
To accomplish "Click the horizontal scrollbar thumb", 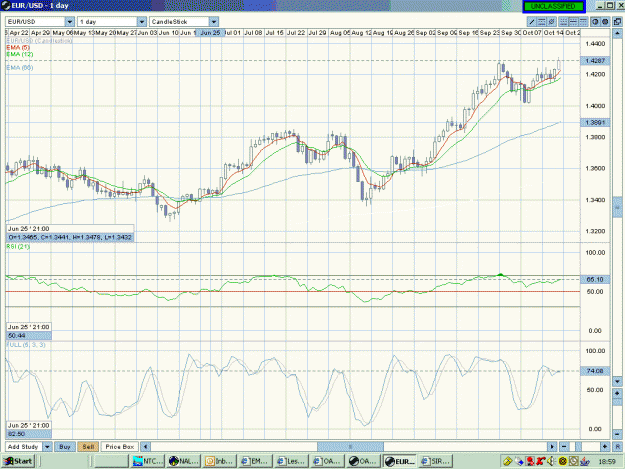I will point(350,447).
